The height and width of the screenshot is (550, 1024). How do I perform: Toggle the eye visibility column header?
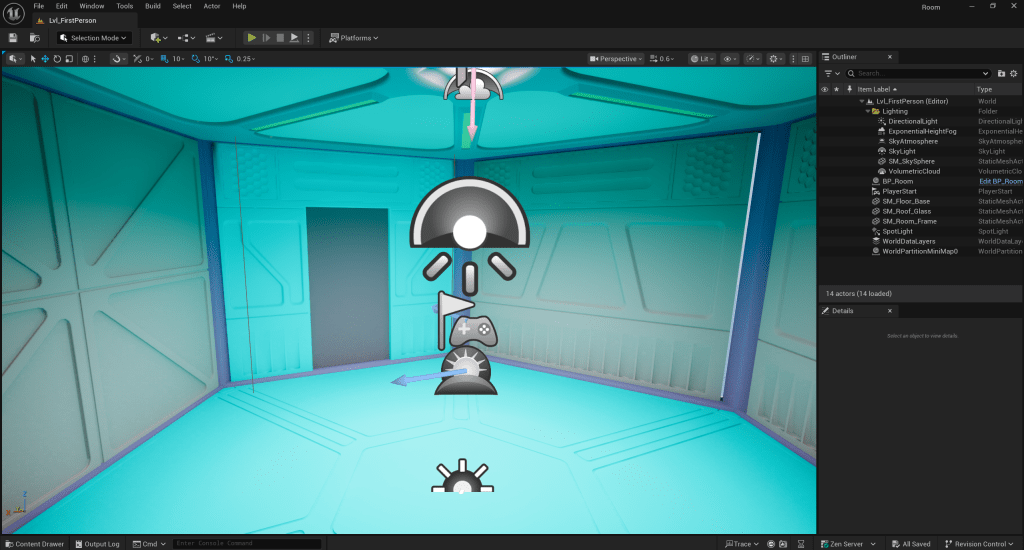(825, 89)
